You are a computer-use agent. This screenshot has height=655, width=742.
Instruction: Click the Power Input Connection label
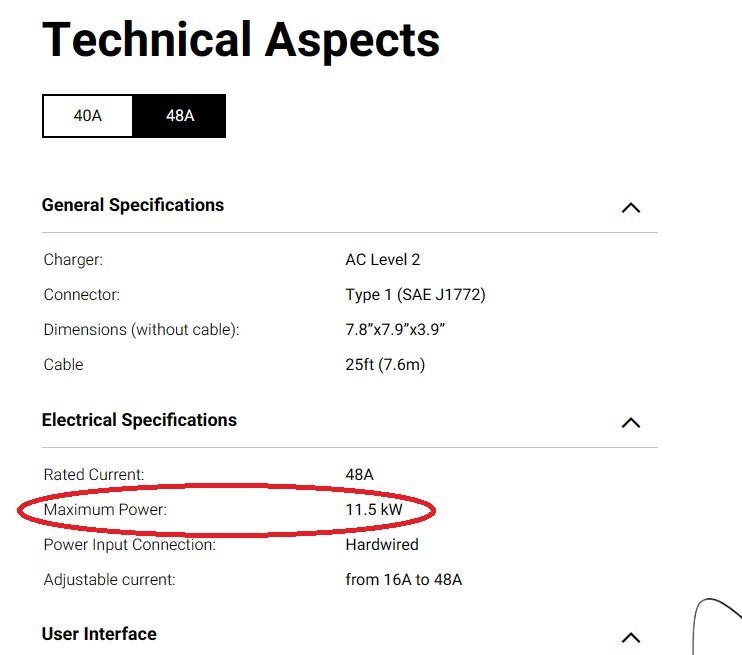point(130,545)
